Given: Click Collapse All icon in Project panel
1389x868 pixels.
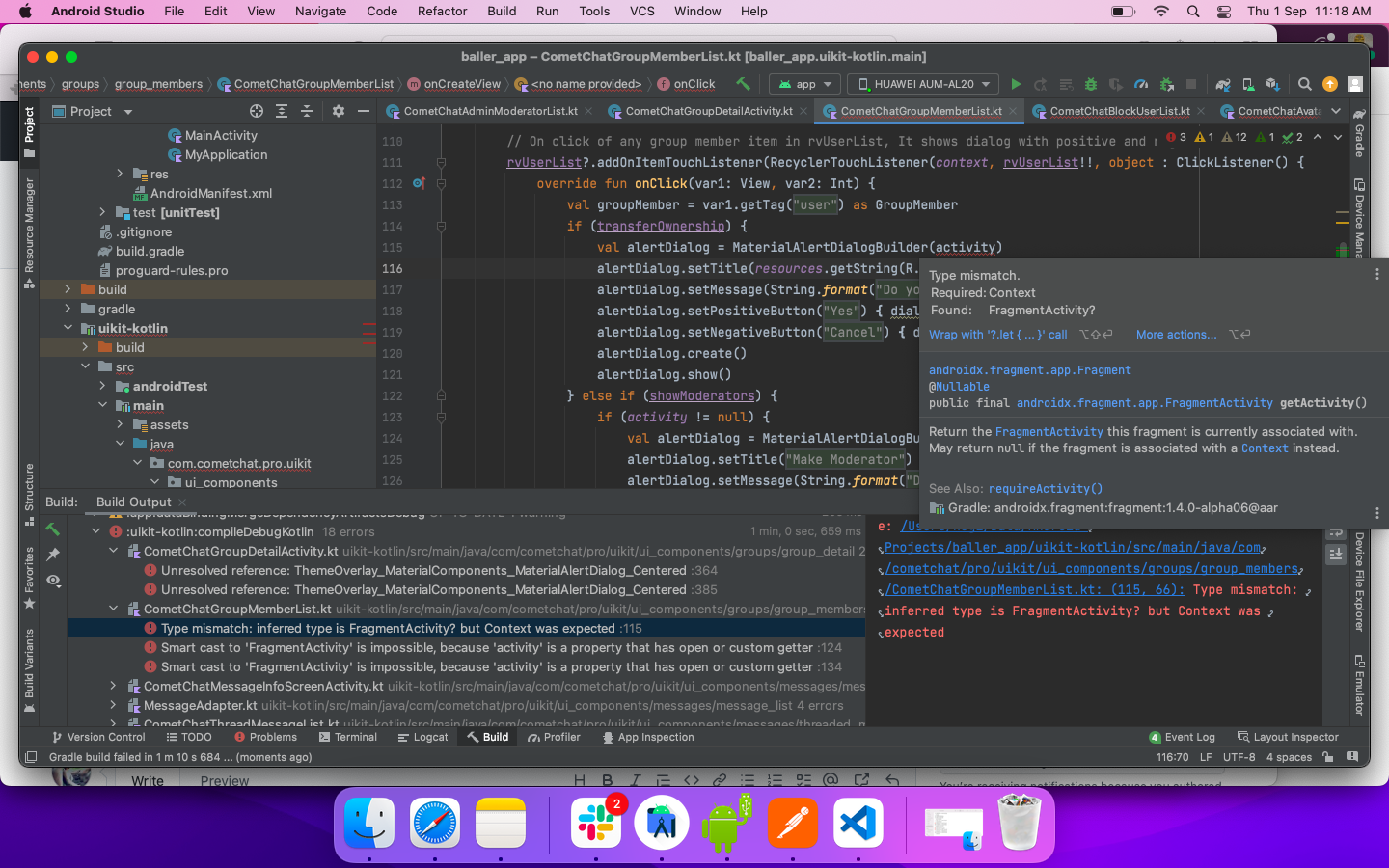Looking at the screenshot, I should (307, 111).
